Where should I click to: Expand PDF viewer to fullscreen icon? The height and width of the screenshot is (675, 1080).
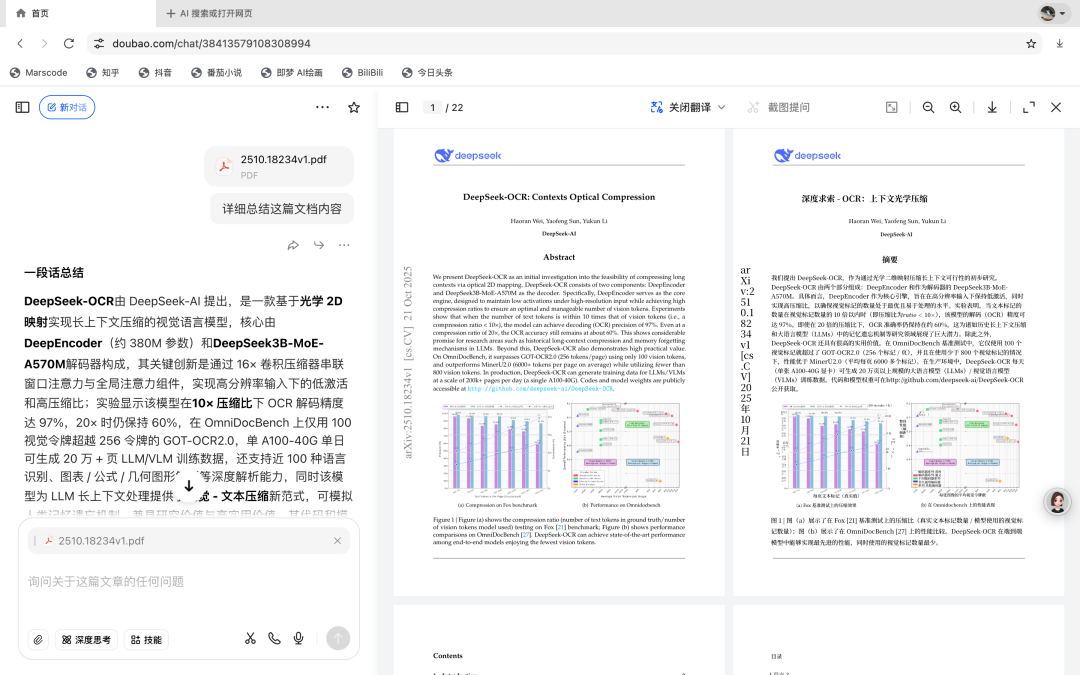tap(1028, 107)
